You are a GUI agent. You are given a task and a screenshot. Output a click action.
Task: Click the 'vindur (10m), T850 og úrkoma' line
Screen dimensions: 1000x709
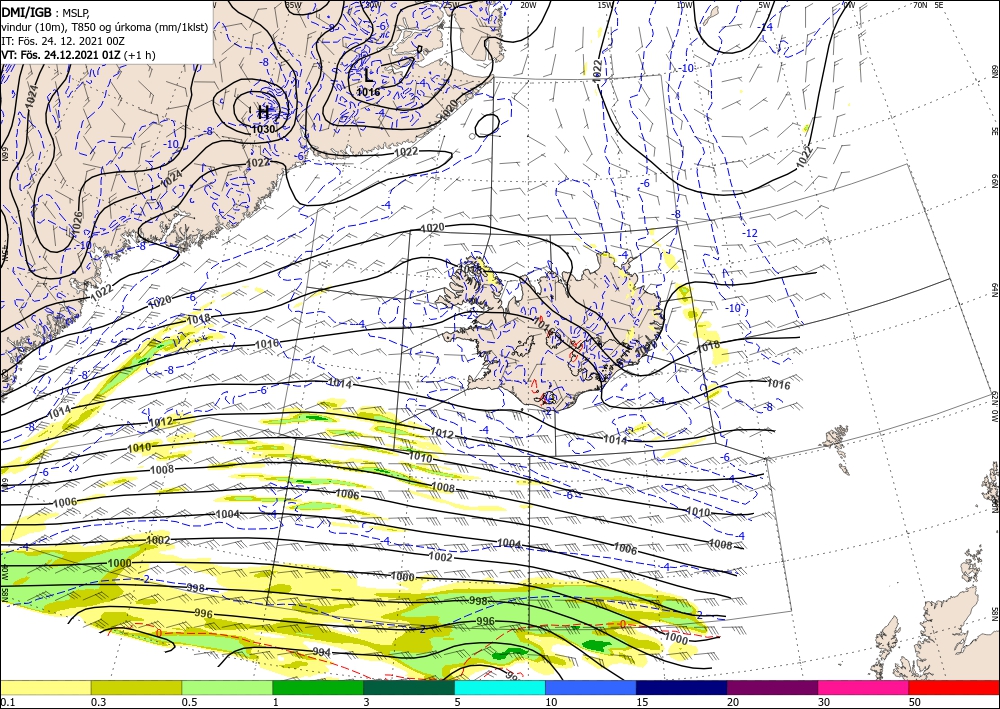105,26
